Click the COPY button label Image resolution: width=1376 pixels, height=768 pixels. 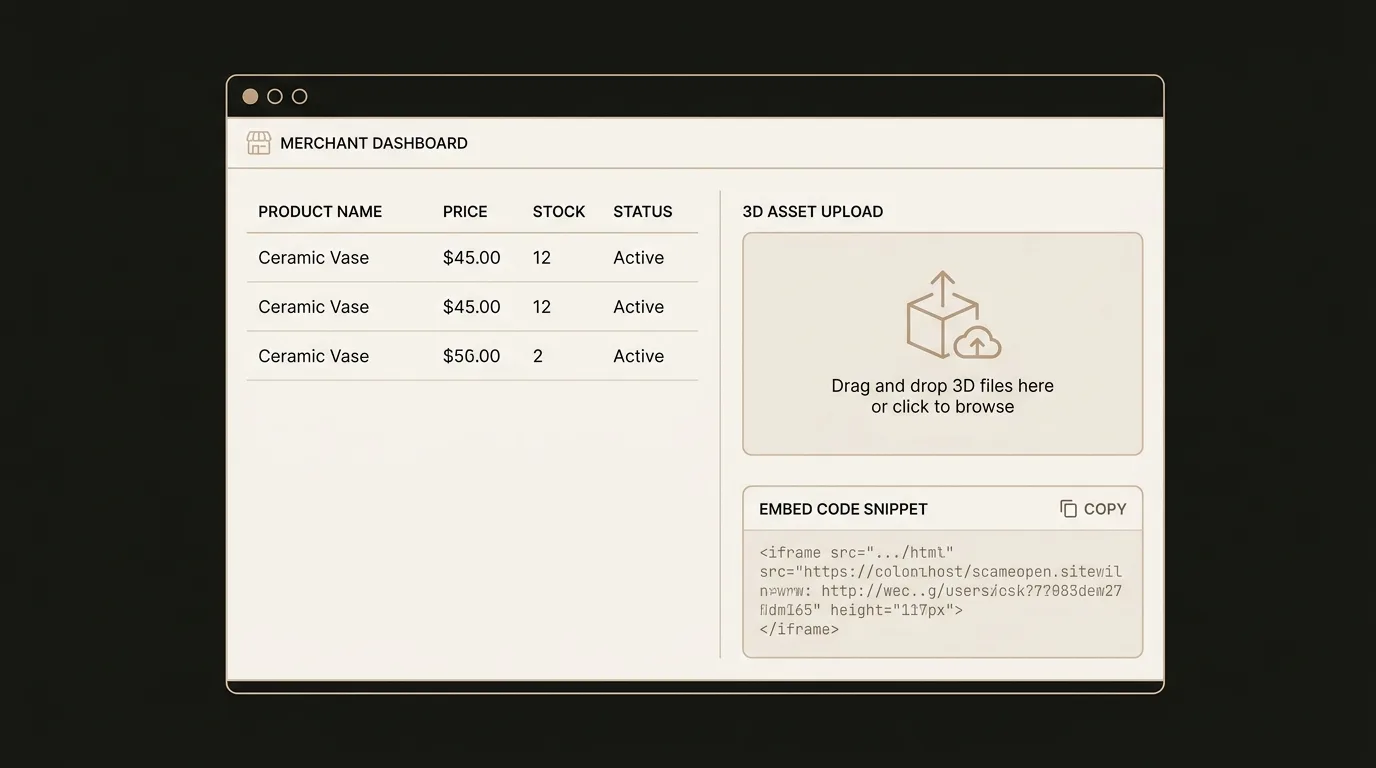1105,509
